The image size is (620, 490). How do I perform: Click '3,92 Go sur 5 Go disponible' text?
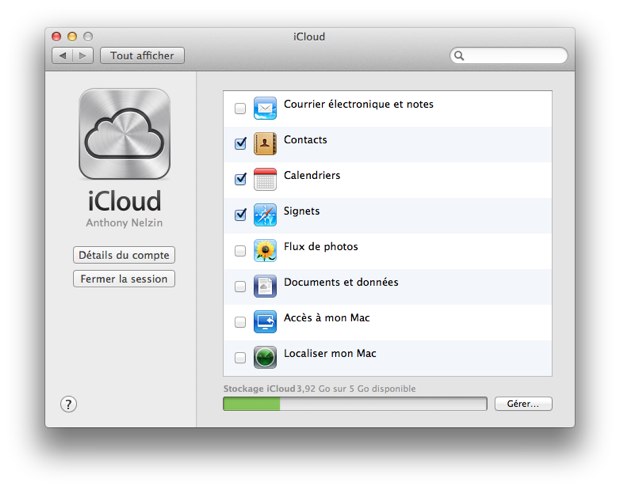click(x=356, y=389)
